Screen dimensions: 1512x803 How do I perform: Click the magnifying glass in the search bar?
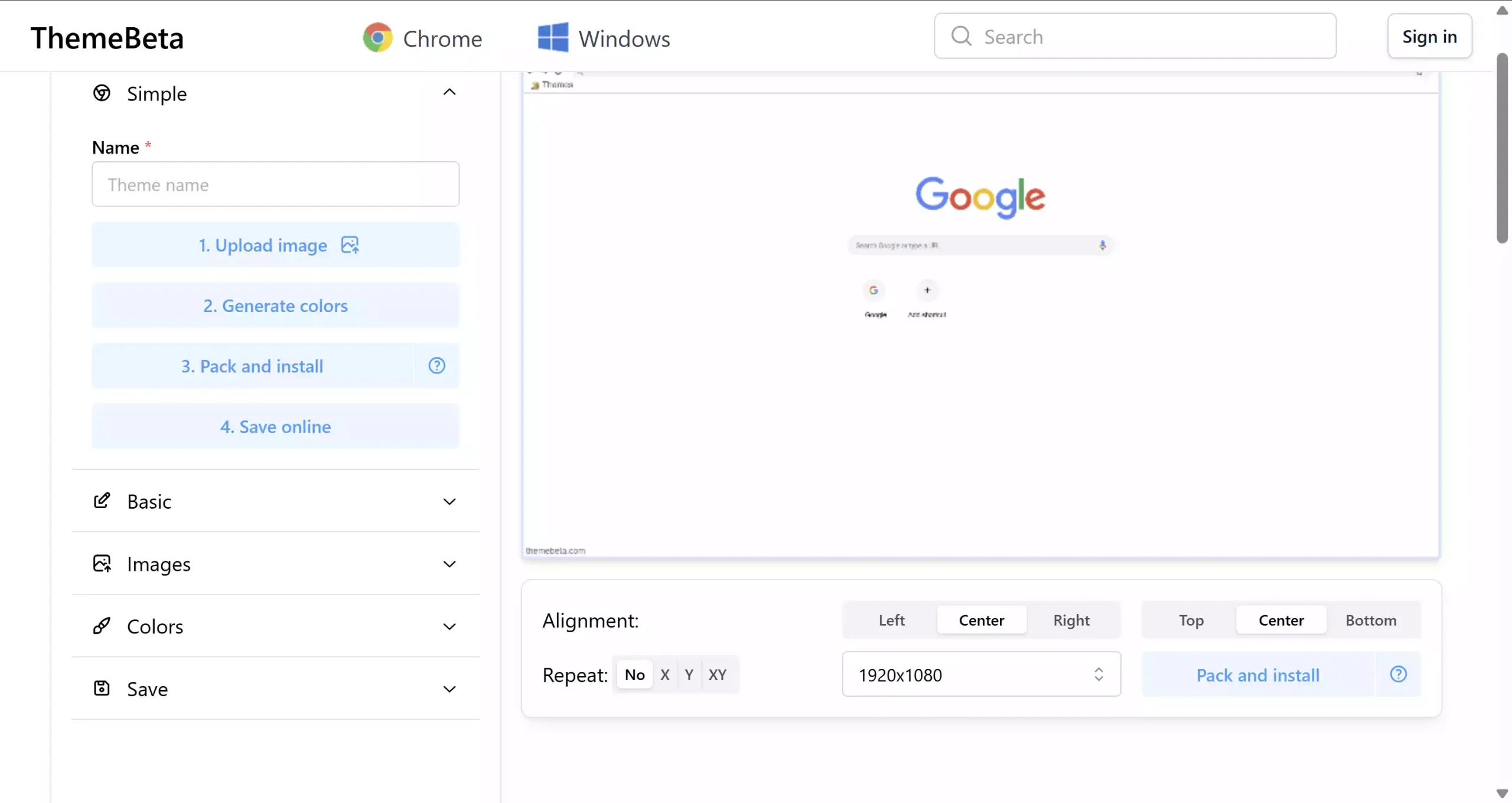point(960,36)
